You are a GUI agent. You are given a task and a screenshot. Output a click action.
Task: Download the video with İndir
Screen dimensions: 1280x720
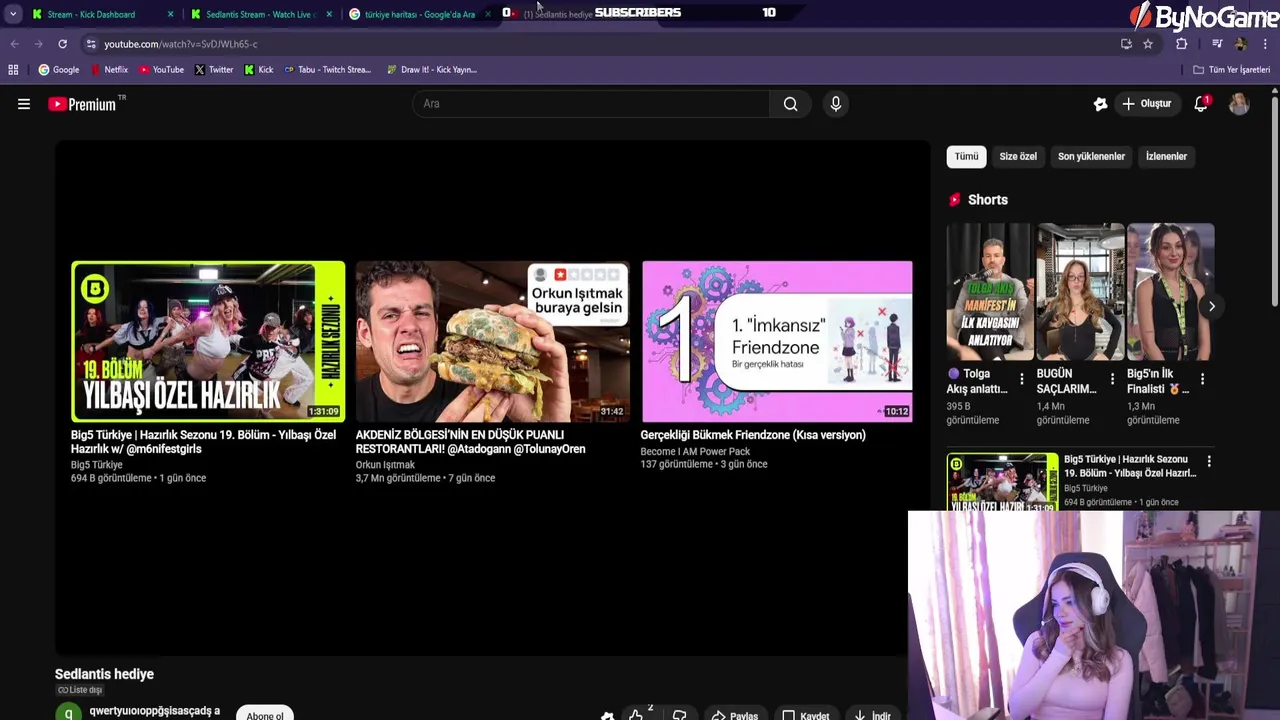pyautogui.click(x=871, y=715)
